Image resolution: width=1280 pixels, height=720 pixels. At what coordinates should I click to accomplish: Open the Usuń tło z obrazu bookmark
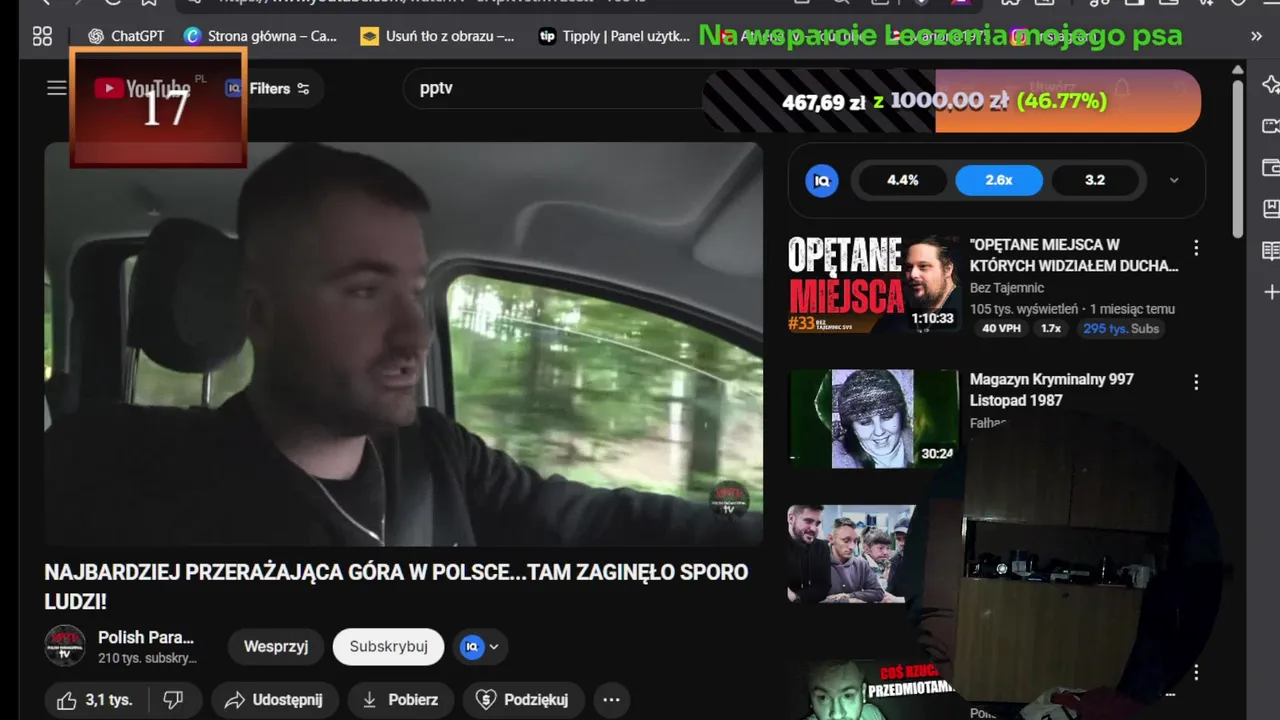point(438,36)
